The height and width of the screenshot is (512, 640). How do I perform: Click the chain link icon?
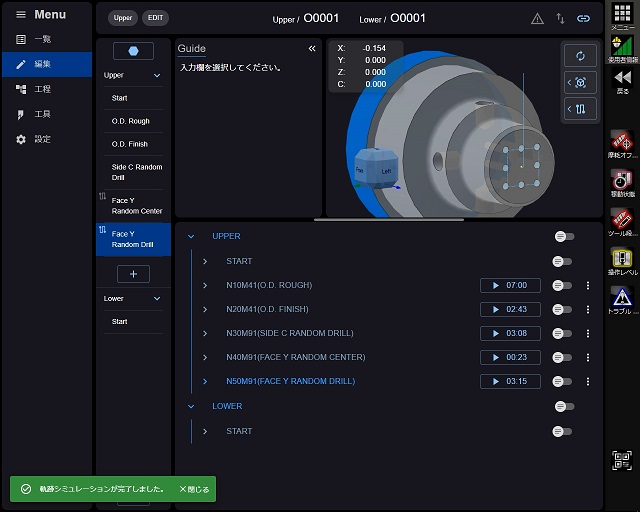point(583,19)
